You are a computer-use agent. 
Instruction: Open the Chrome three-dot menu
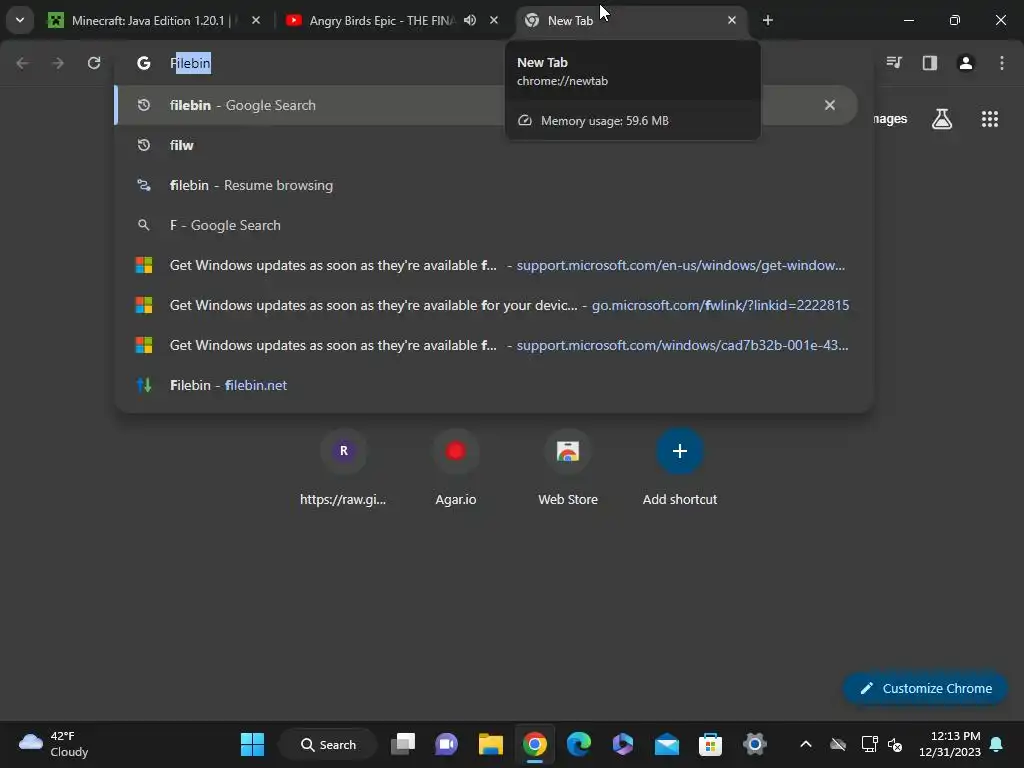coord(1001,63)
